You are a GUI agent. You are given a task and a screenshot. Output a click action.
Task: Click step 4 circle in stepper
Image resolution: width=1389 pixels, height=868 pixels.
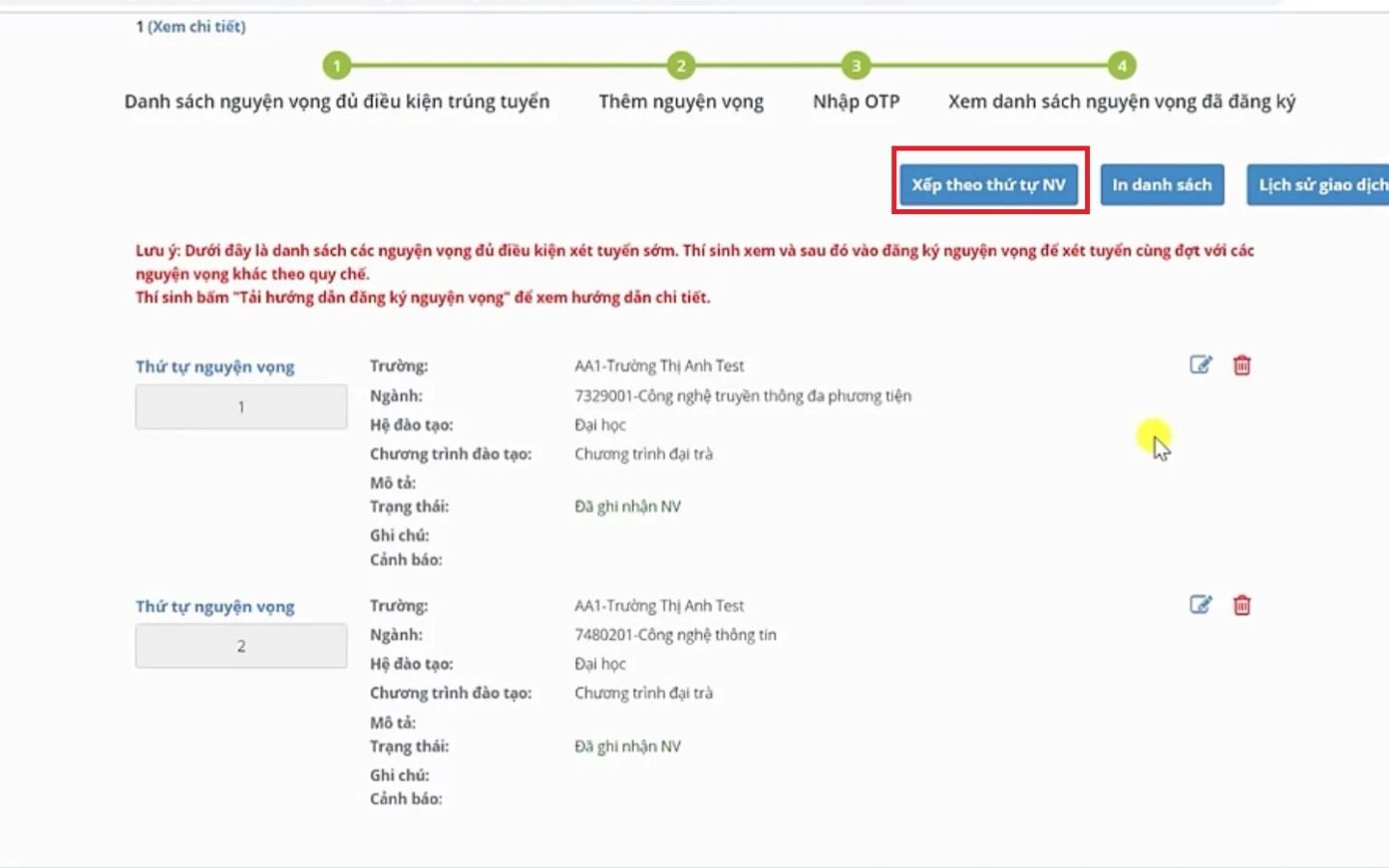pos(1121,66)
